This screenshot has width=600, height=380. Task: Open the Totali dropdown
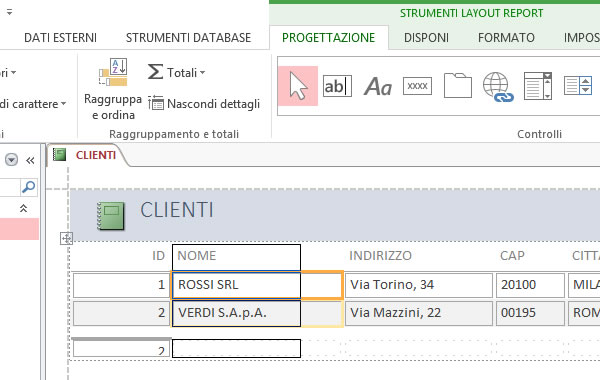[176, 72]
